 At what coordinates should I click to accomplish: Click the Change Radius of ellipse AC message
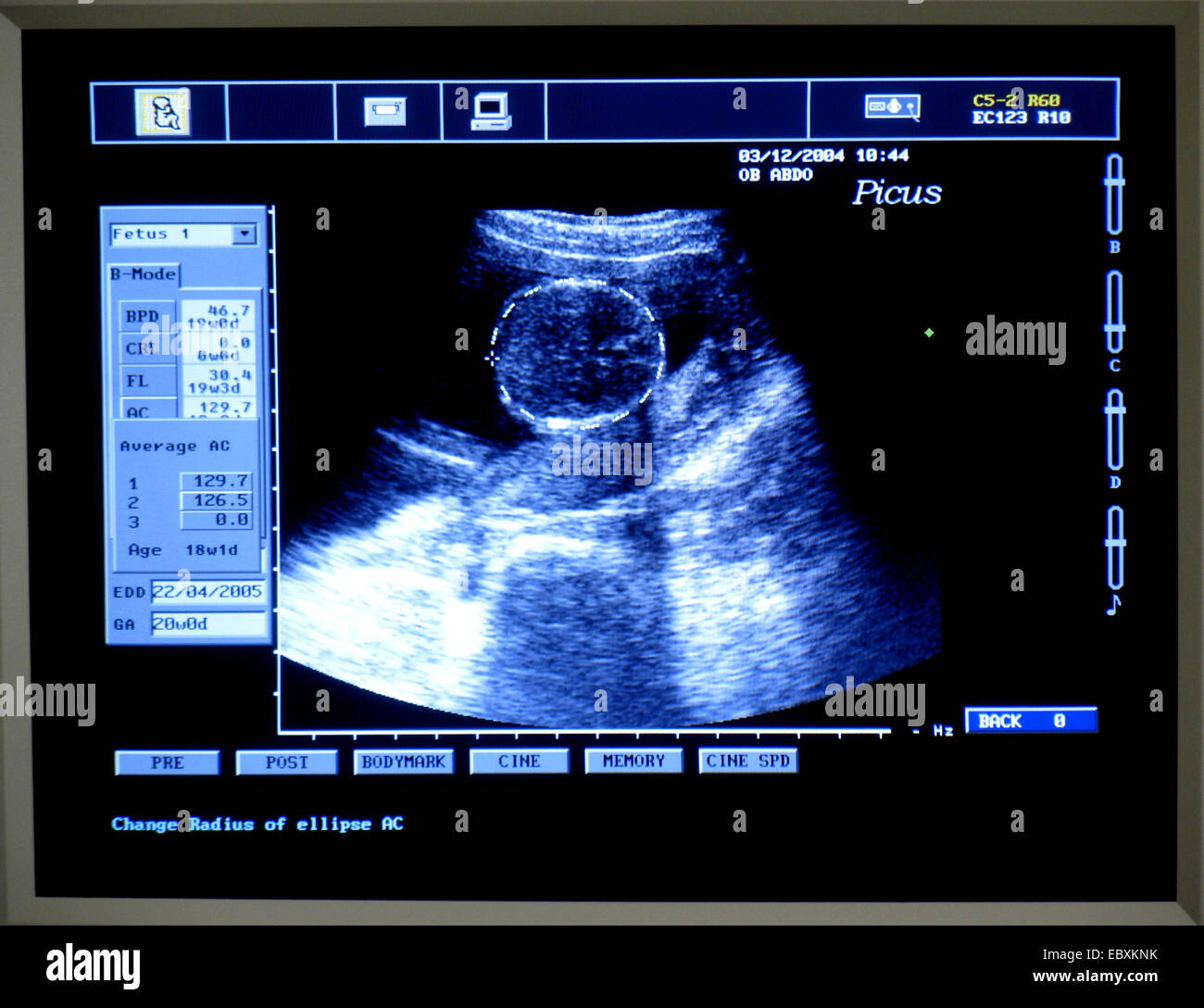(x=257, y=824)
